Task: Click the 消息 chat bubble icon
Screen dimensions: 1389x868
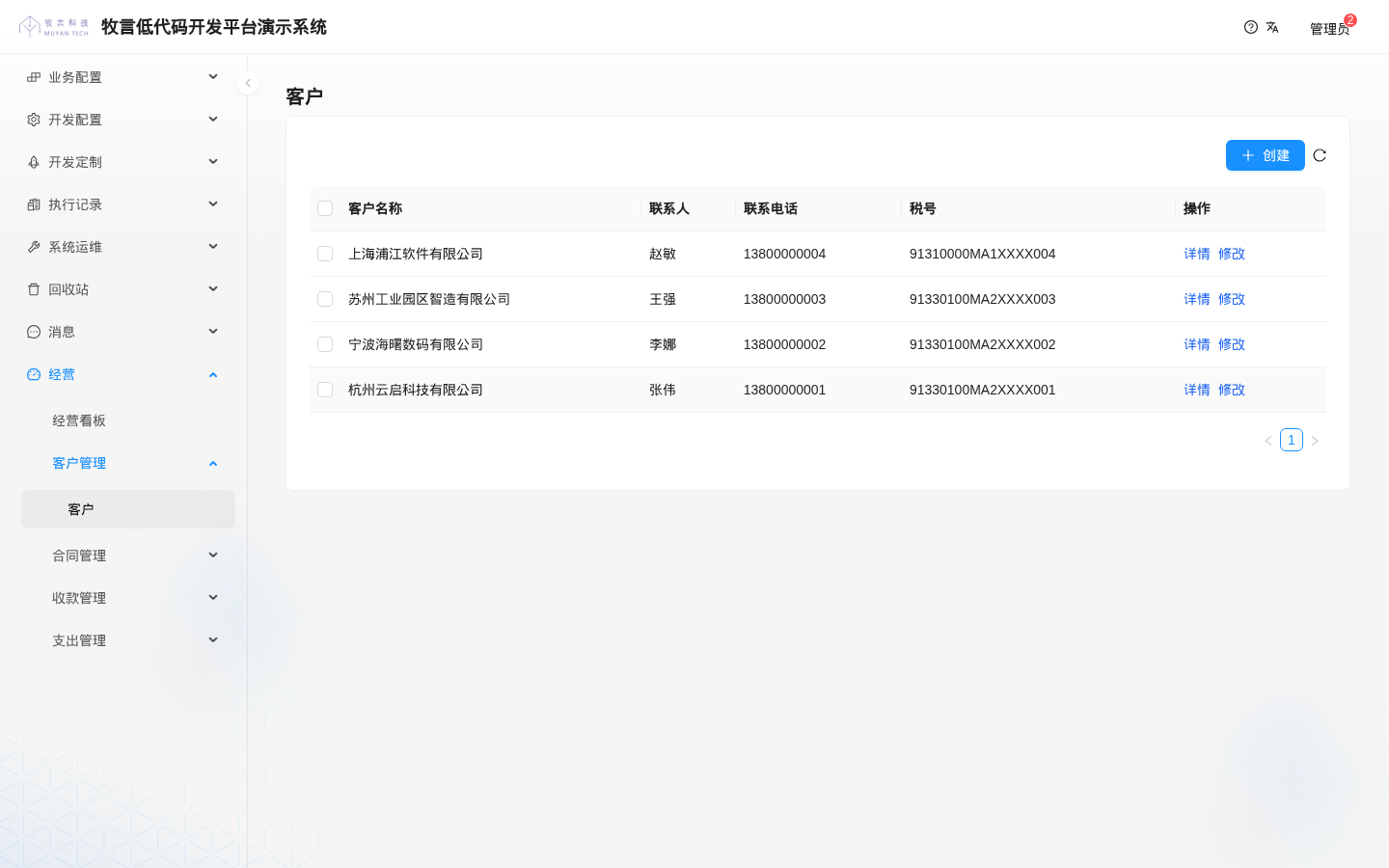Action: click(x=34, y=332)
